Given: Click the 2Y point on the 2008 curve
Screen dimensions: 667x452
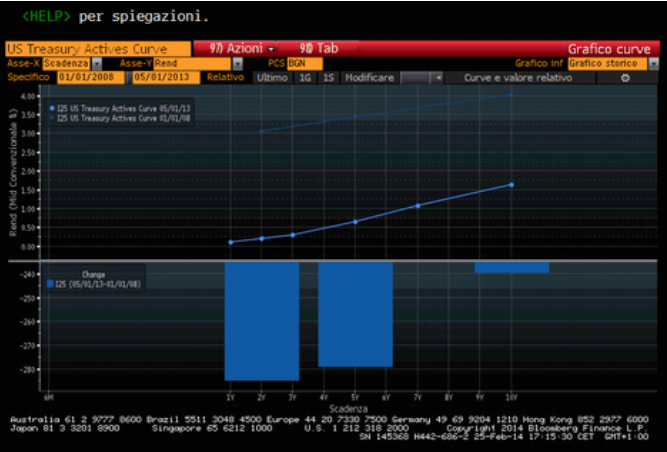Looking at the screenshot, I should click(x=262, y=131).
